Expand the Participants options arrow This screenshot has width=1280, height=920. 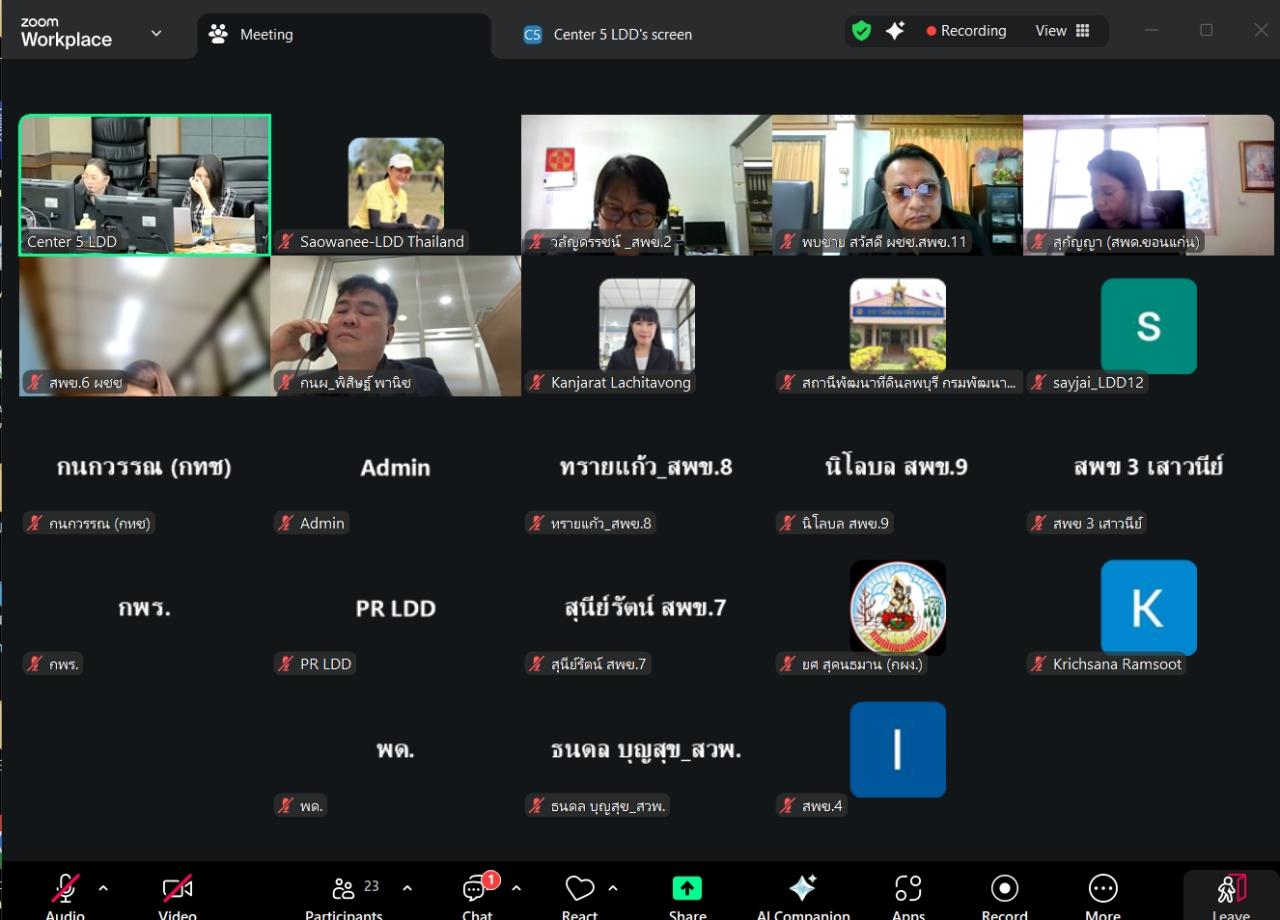coord(407,888)
